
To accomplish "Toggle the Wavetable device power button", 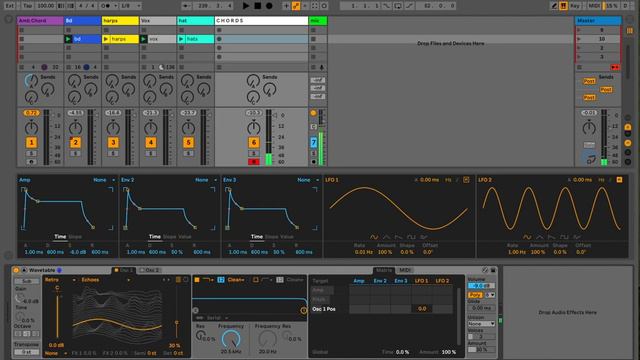I will click(16, 270).
